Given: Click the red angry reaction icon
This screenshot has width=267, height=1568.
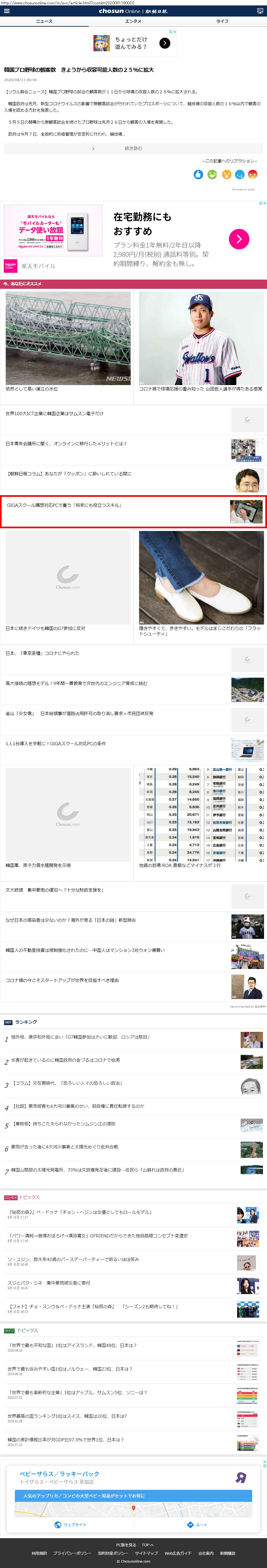Looking at the screenshot, I should coord(252,175).
